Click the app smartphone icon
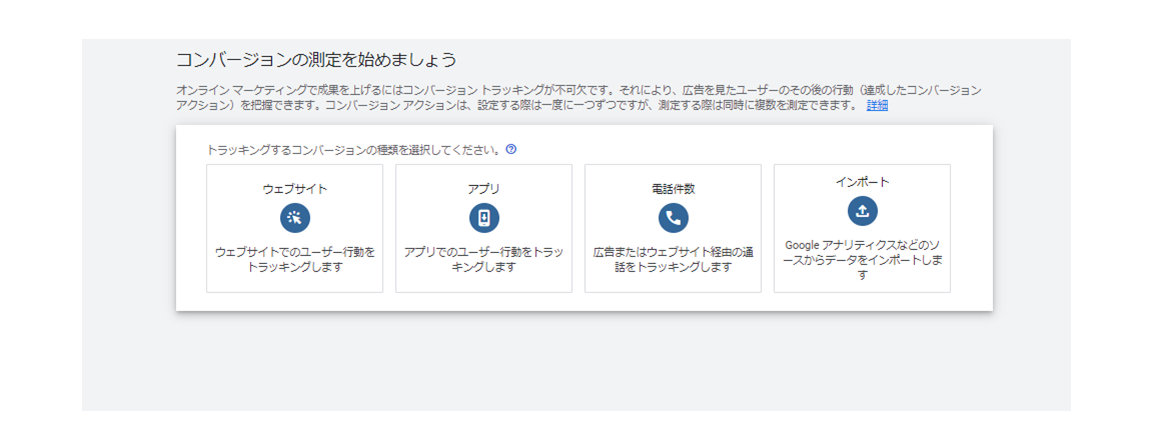This screenshot has height=445, width=1153. [484, 218]
